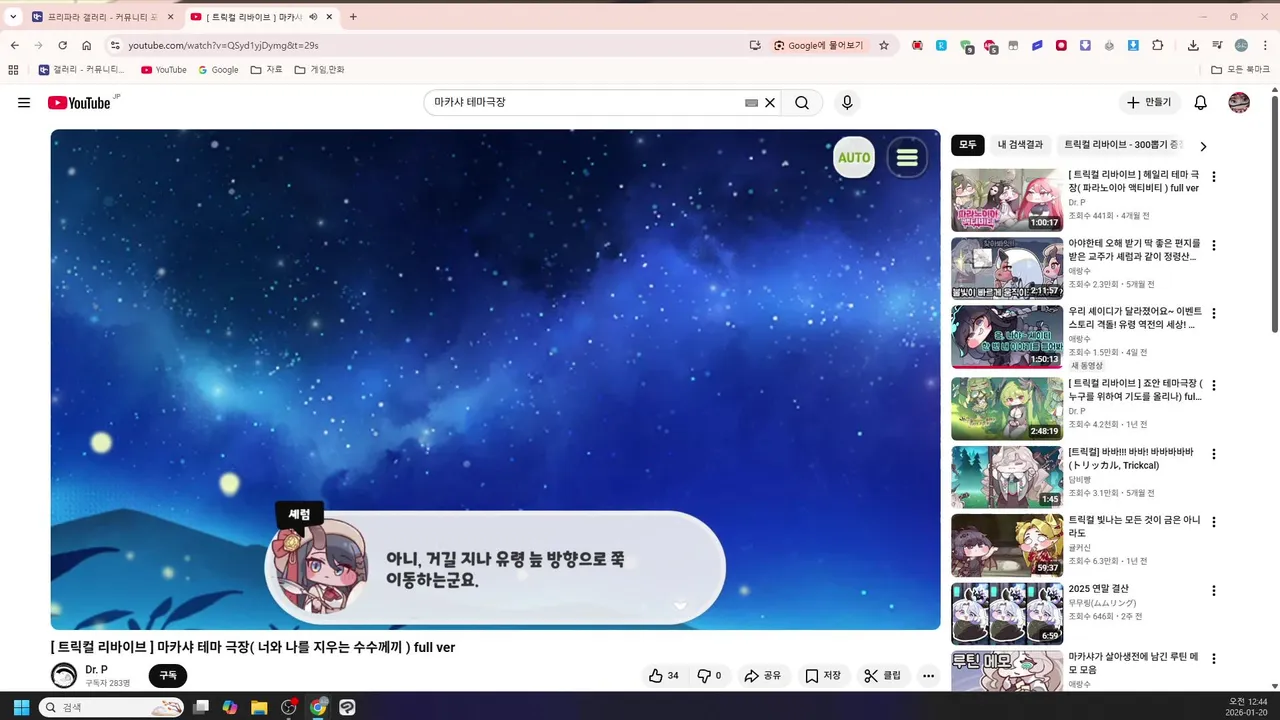The height and width of the screenshot is (720, 1280).
Task: Toggle the AUTO button in video
Action: 854,158
